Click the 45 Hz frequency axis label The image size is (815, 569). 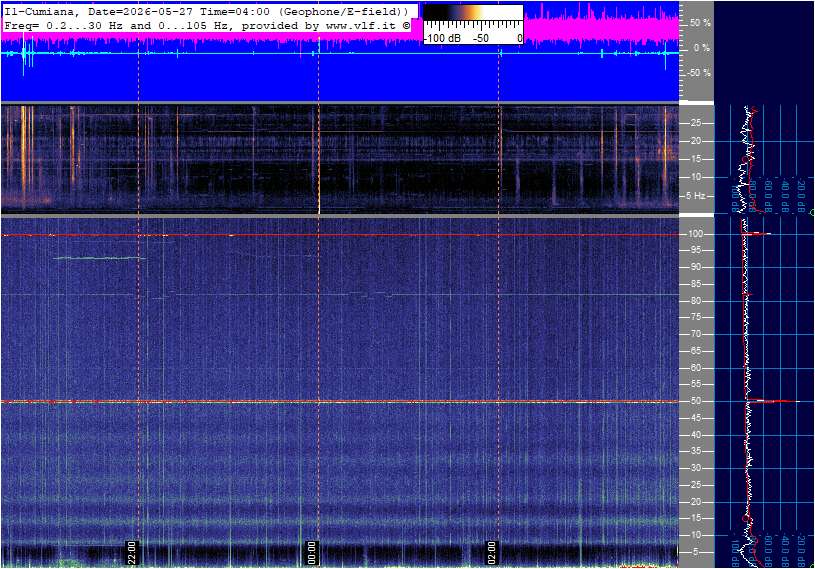pos(695,418)
